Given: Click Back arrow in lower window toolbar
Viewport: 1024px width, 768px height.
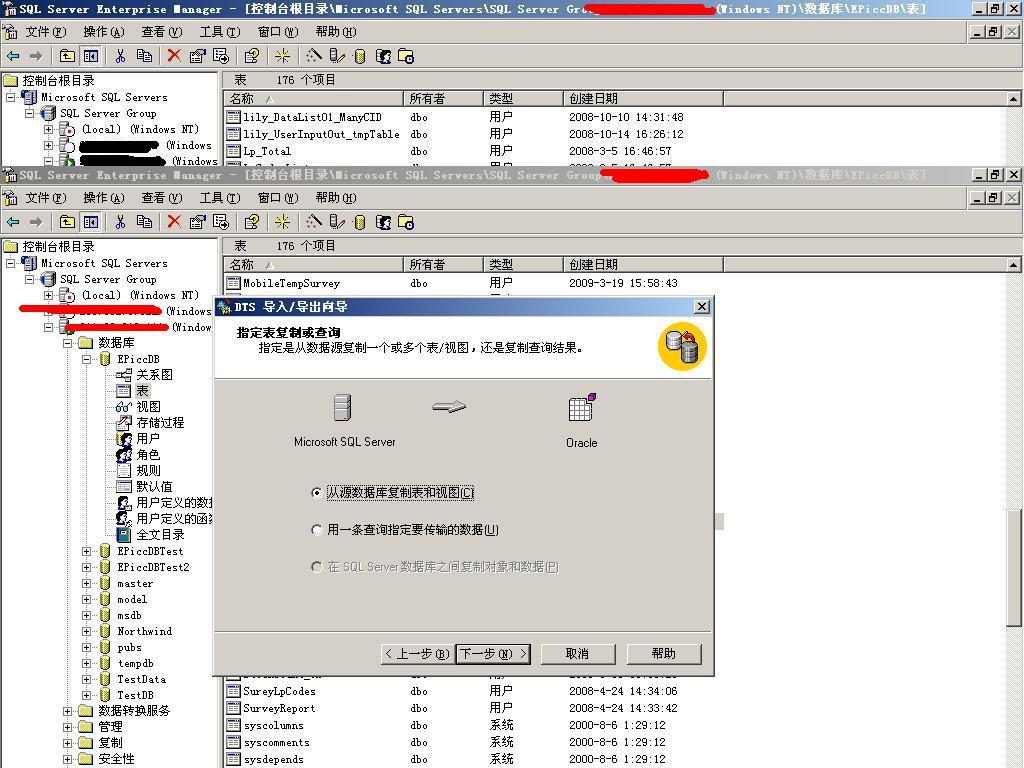Looking at the screenshot, I should [13, 222].
